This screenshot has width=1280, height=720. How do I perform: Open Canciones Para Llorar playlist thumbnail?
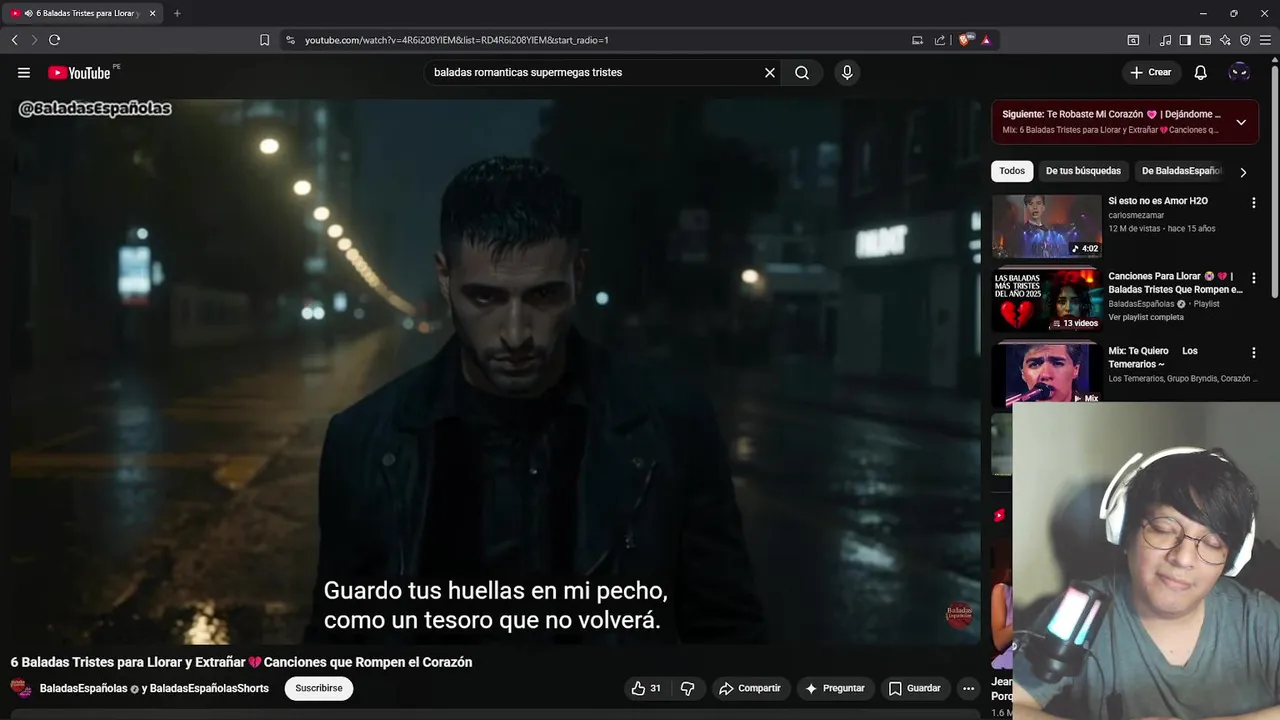(1046, 301)
